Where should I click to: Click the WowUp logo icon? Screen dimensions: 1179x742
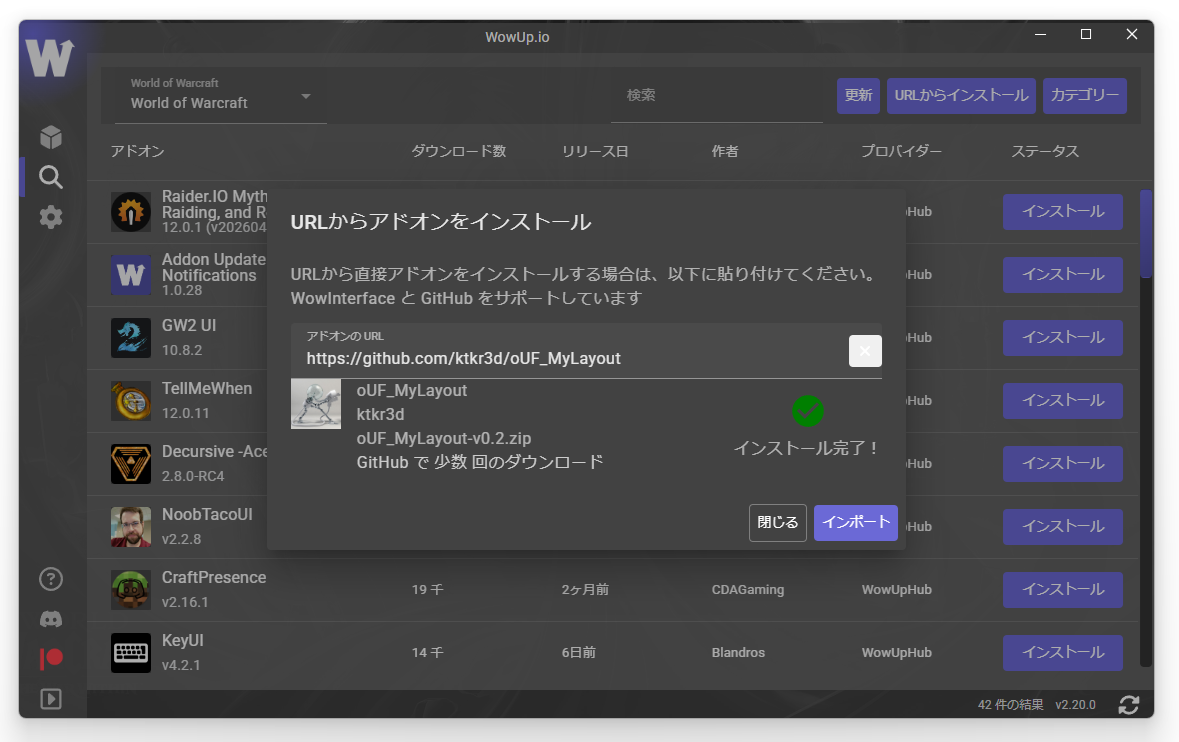tap(50, 60)
